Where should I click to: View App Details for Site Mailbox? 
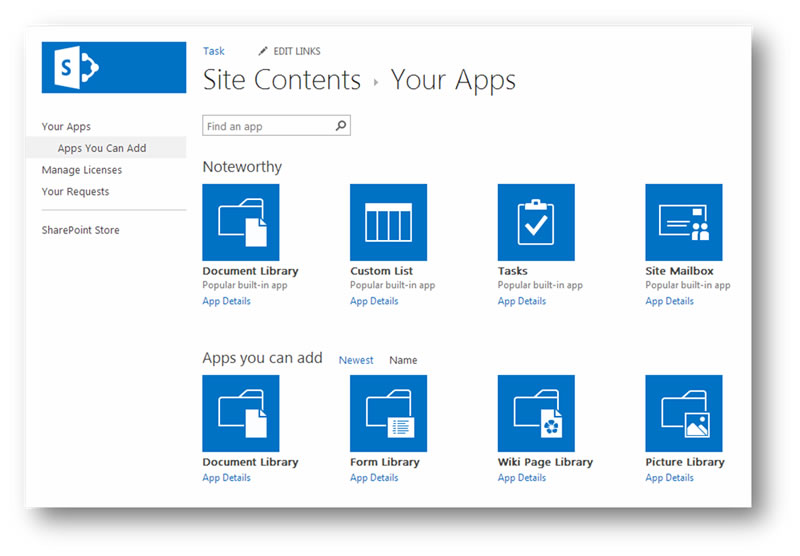point(669,301)
